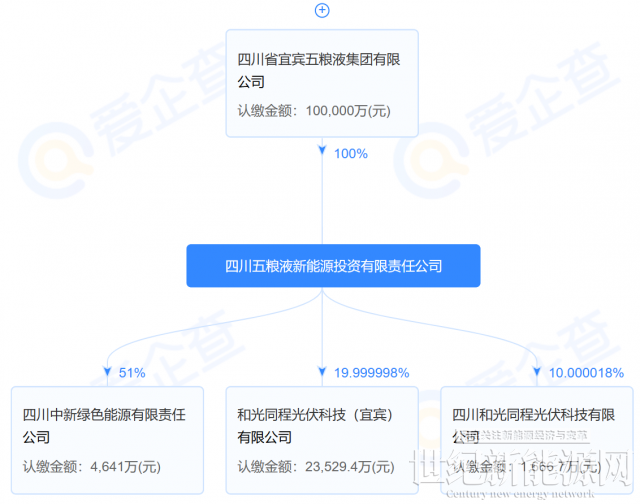
Task: Click 认缴金额 100,000万(元) text
Action: tap(314, 111)
